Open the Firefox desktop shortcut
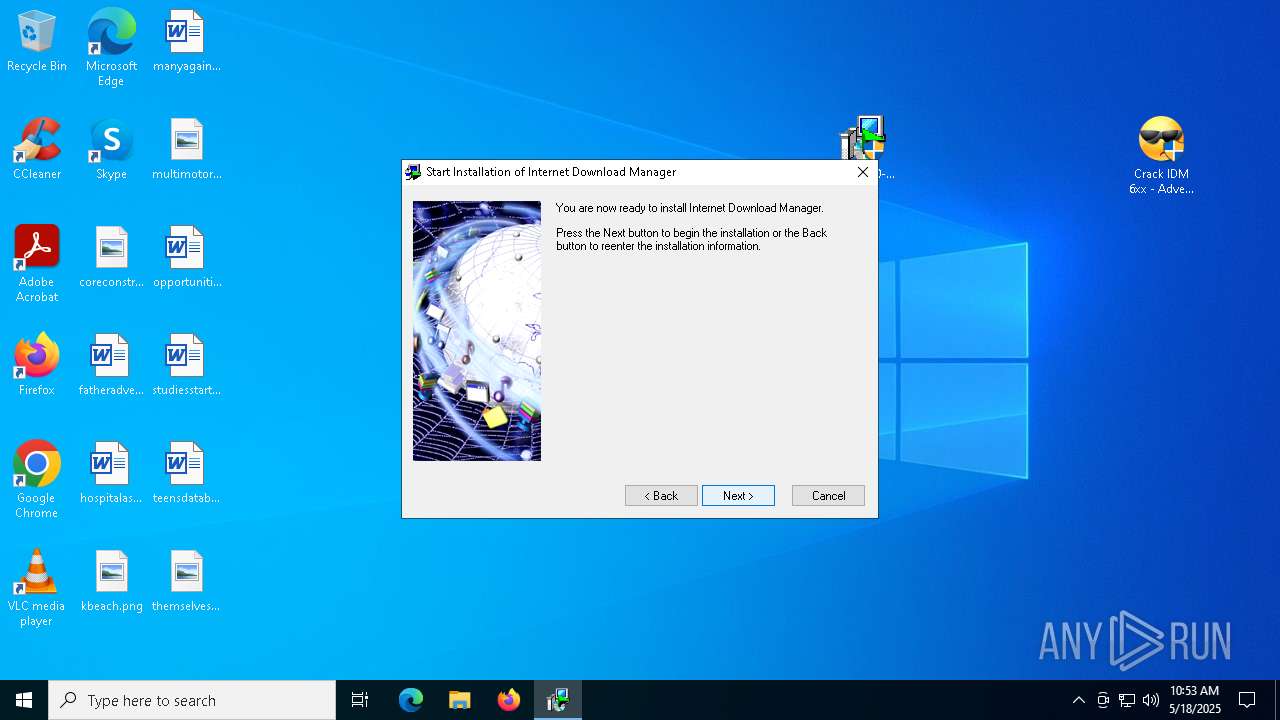 click(x=37, y=366)
